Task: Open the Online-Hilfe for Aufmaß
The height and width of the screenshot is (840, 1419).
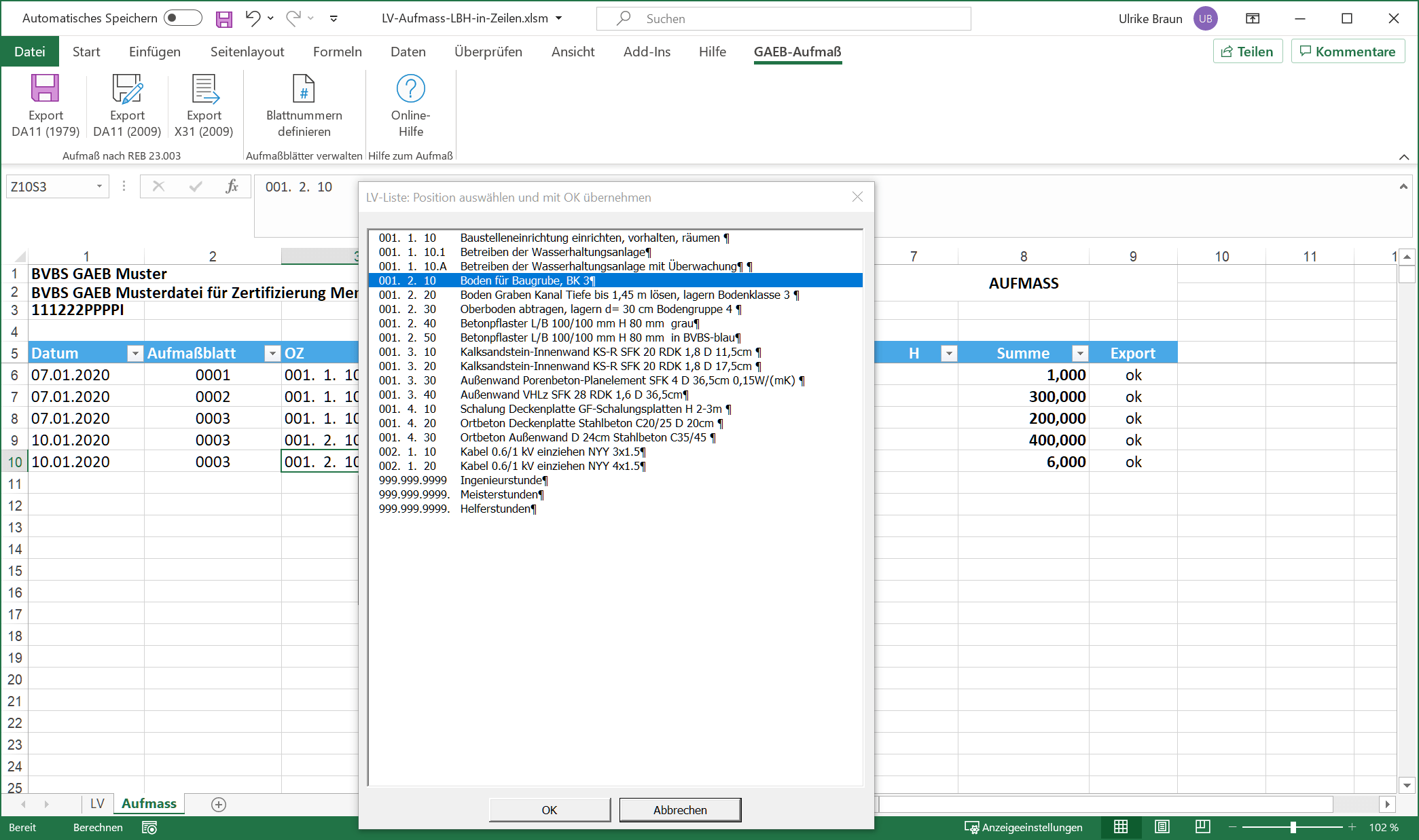Action: (x=410, y=105)
